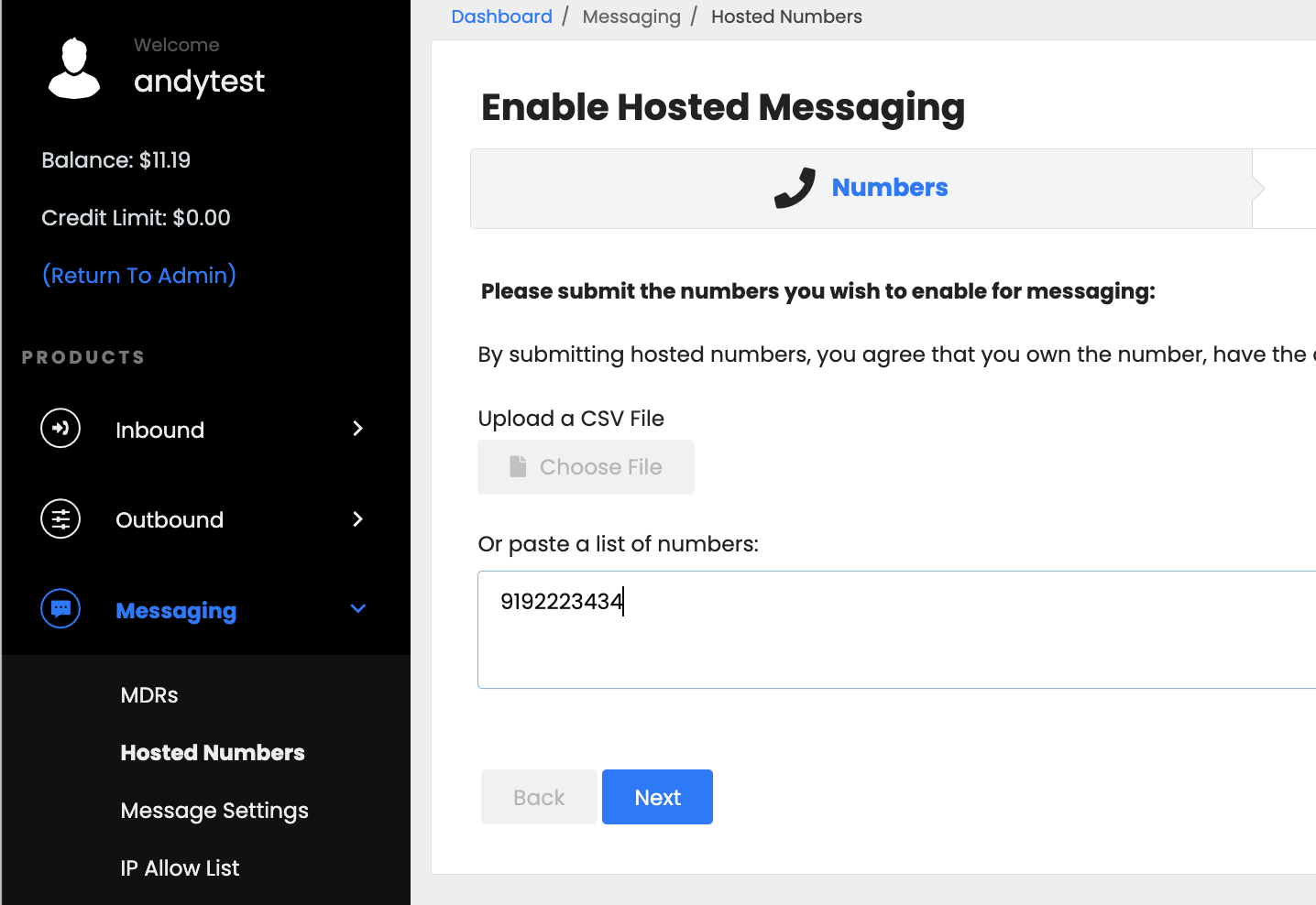Go to IP Allow List
This screenshot has width=1316, height=905.
tap(180, 868)
